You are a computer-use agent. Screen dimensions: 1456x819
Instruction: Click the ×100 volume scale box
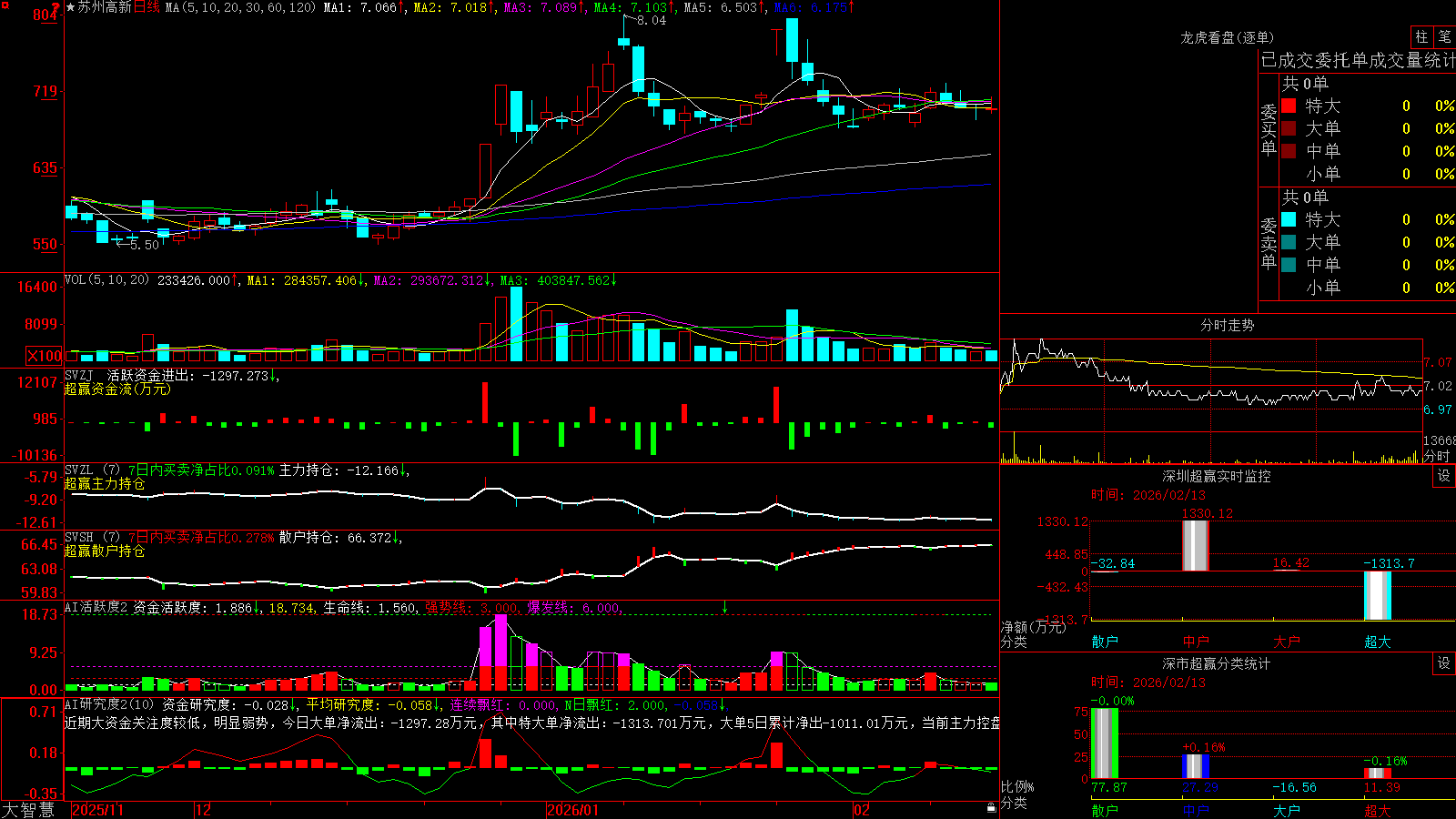(x=45, y=356)
